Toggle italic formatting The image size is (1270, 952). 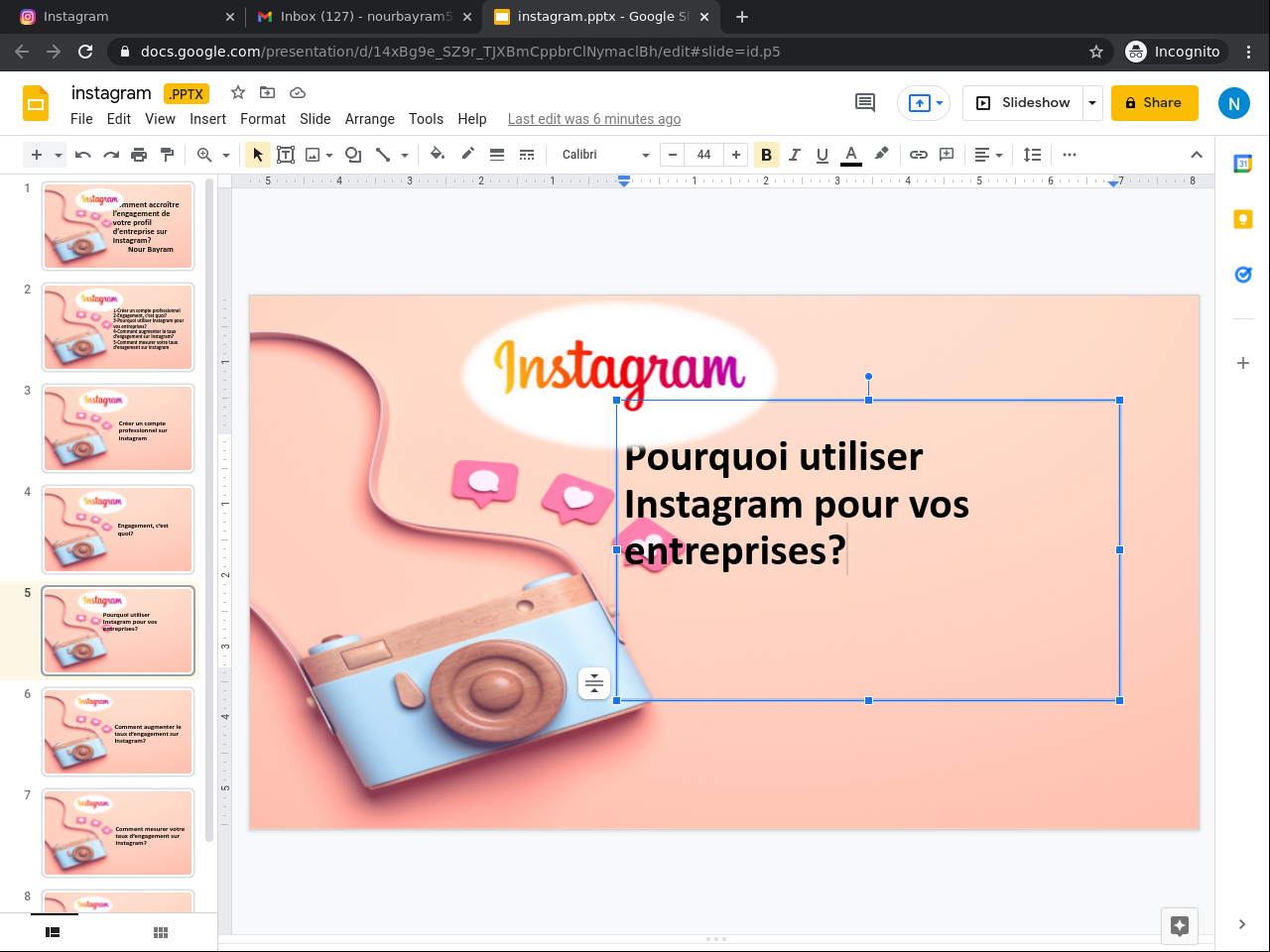click(x=794, y=155)
